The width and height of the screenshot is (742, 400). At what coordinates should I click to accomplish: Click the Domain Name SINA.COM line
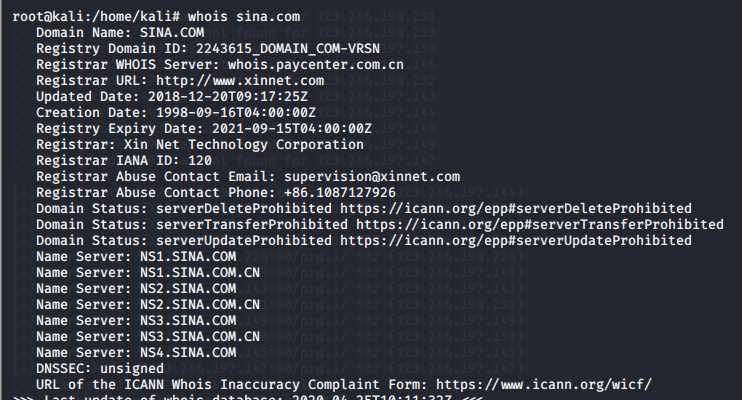(x=120, y=33)
